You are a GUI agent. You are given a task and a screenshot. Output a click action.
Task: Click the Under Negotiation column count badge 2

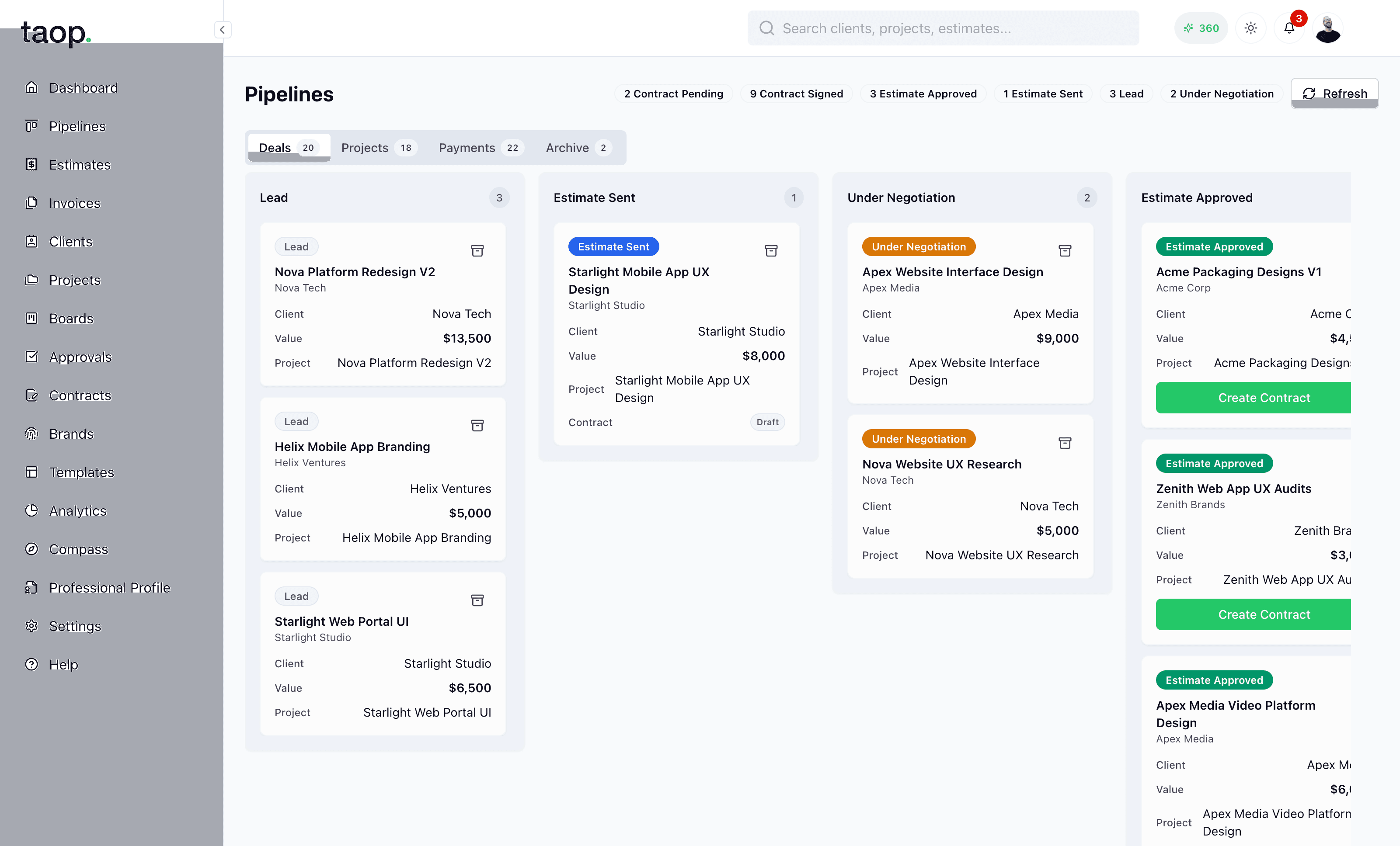[x=1087, y=198]
